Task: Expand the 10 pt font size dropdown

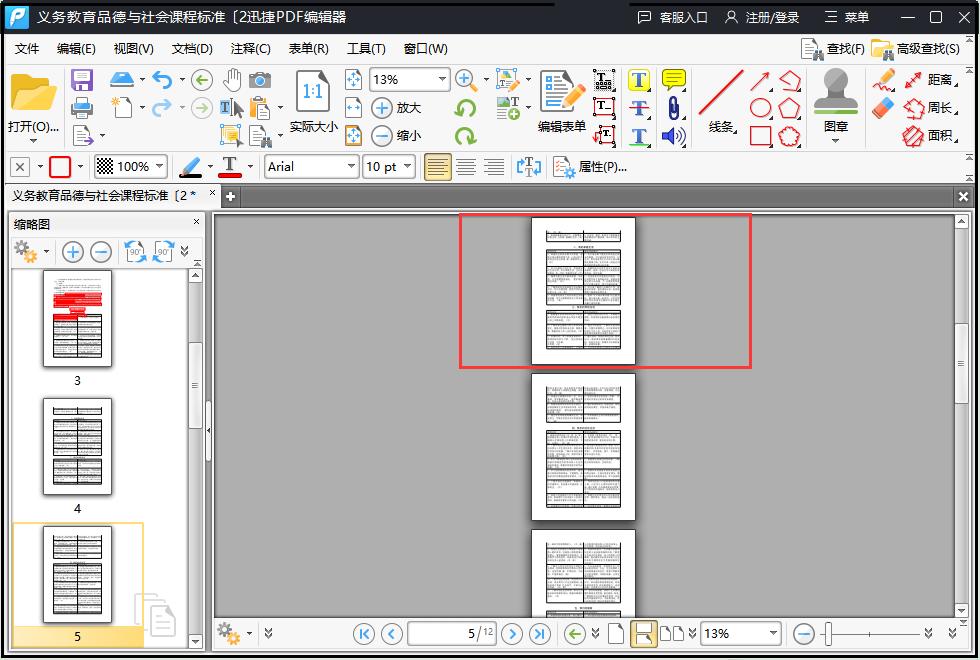Action: [389, 167]
